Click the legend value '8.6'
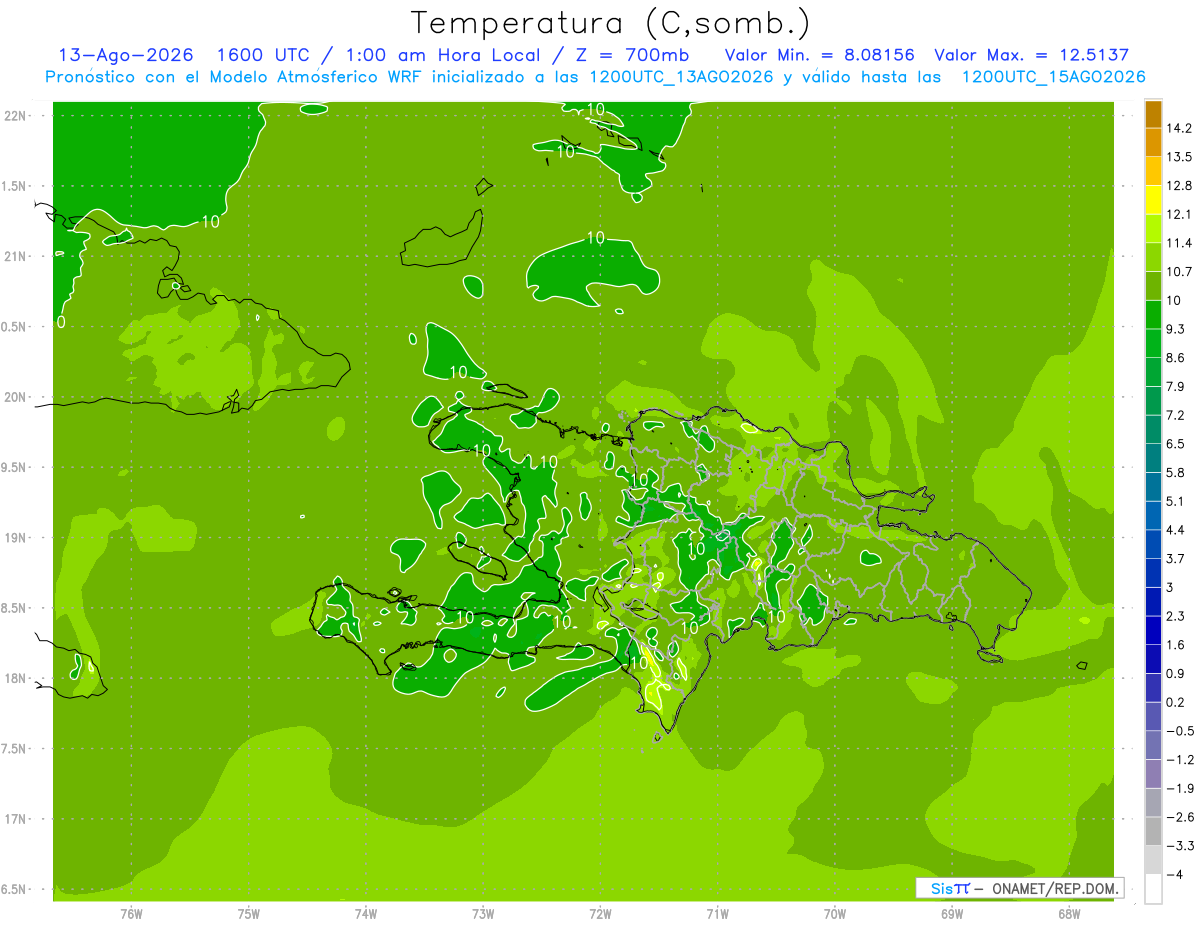The image size is (1200, 927). click(x=1175, y=358)
